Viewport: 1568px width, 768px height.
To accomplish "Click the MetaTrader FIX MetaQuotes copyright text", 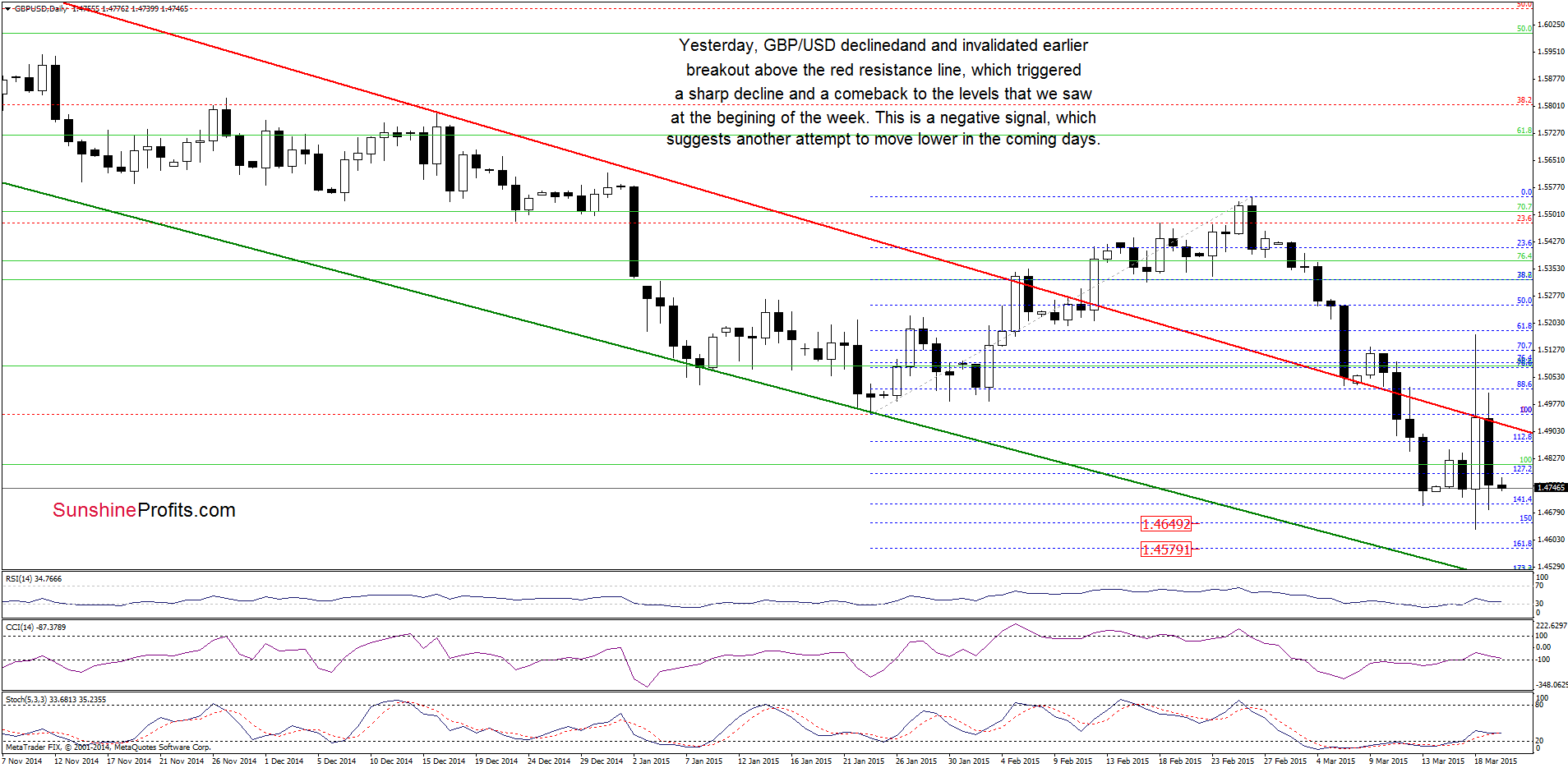I will coord(108,747).
